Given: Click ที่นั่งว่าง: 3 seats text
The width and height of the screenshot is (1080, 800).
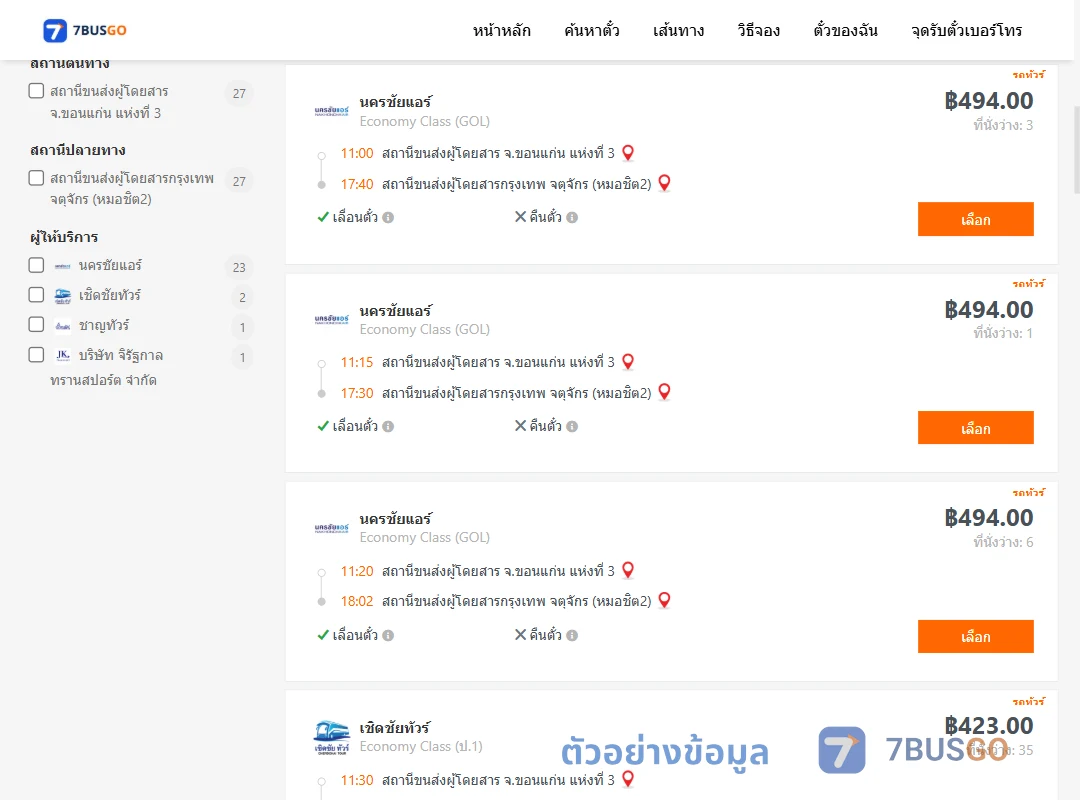Looking at the screenshot, I should point(1003,125).
